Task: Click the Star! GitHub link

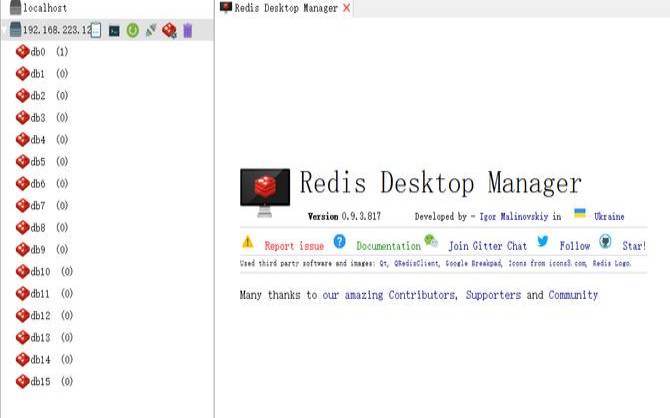Action: point(634,246)
